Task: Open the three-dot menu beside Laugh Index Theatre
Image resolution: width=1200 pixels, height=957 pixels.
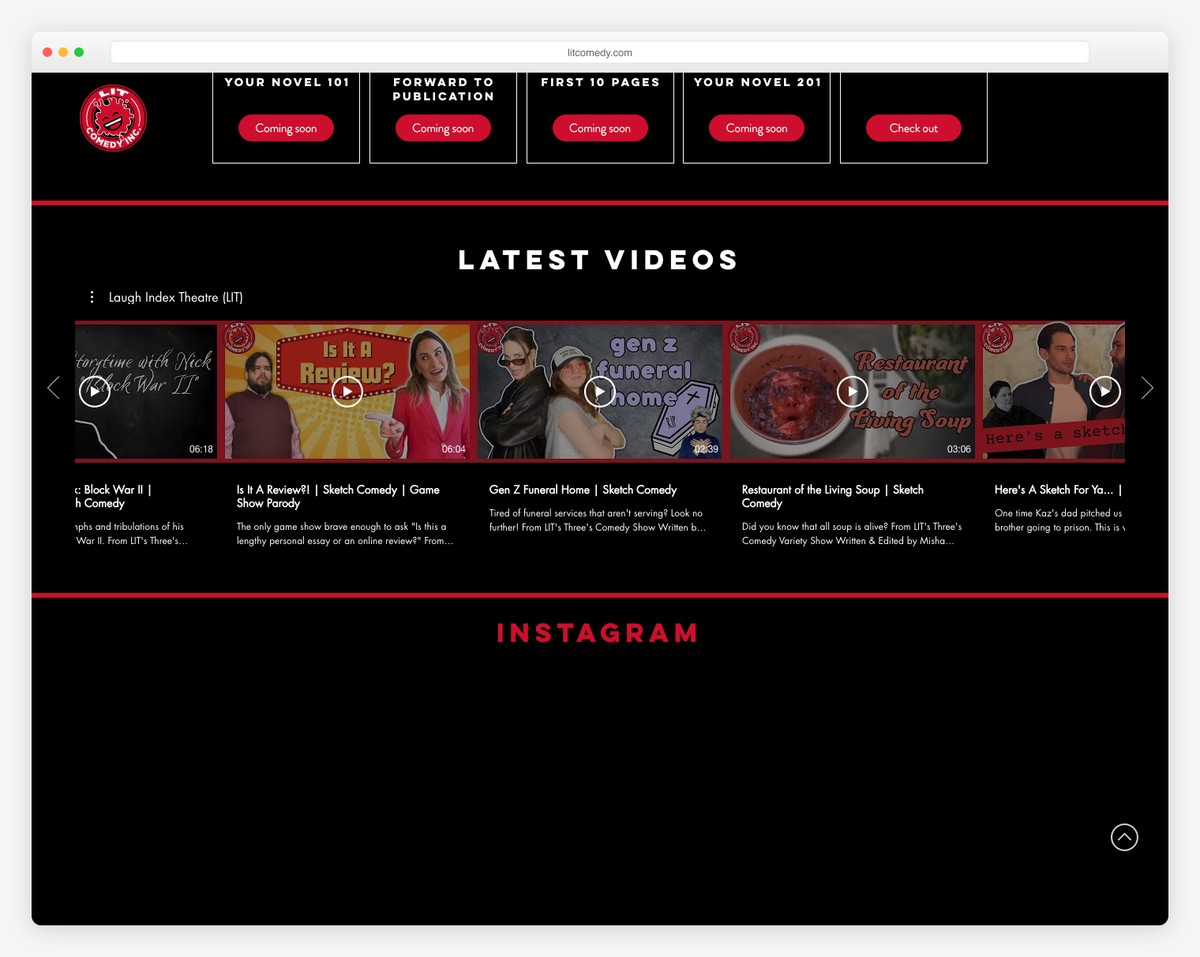Action: (92, 297)
